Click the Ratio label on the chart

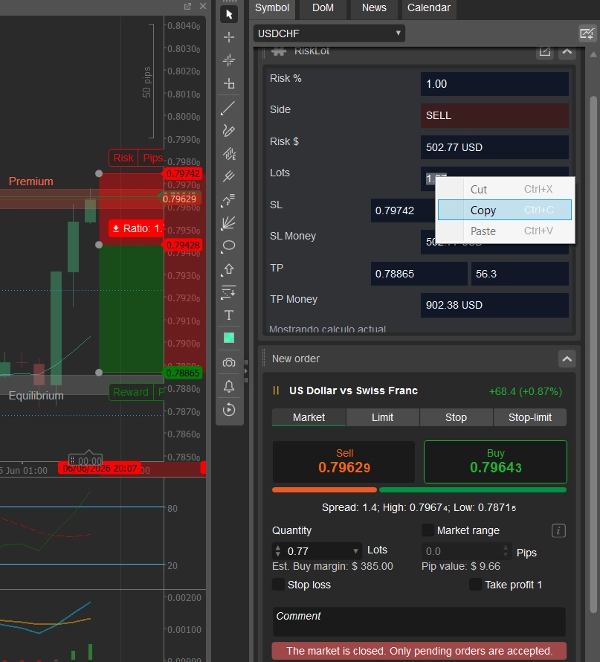136,229
